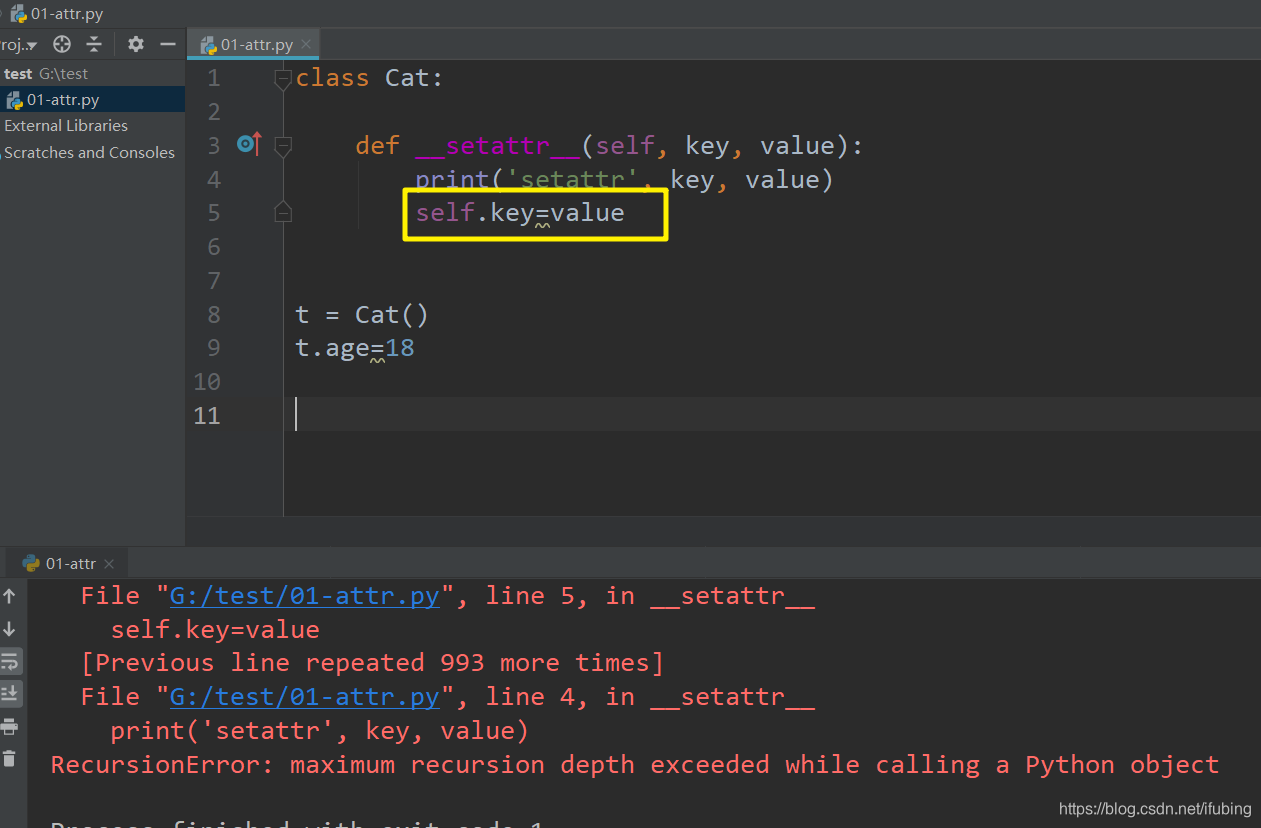Click the locate current file crosshair icon
1261x828 pixels.
[x=62, y=44]
